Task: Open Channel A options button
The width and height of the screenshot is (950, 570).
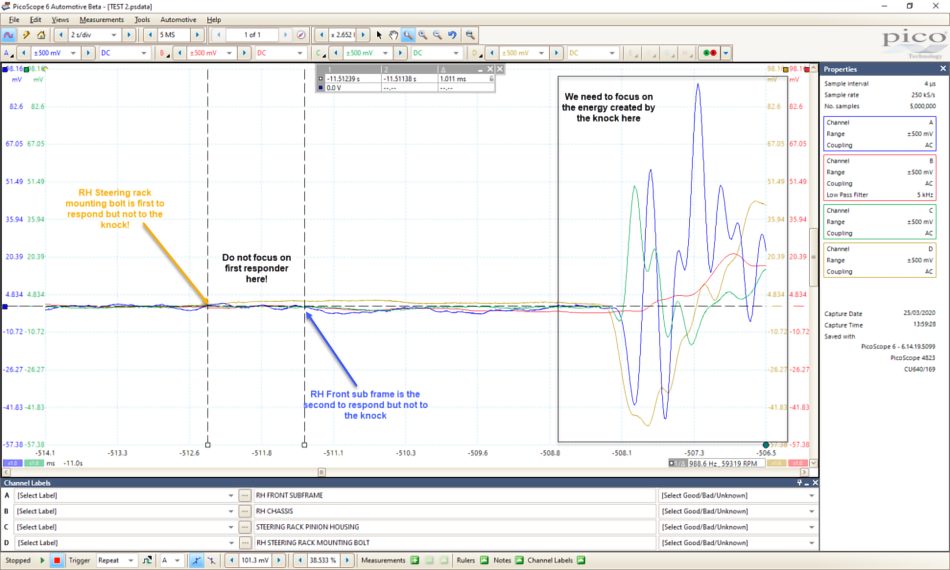Action: point(8,53)
